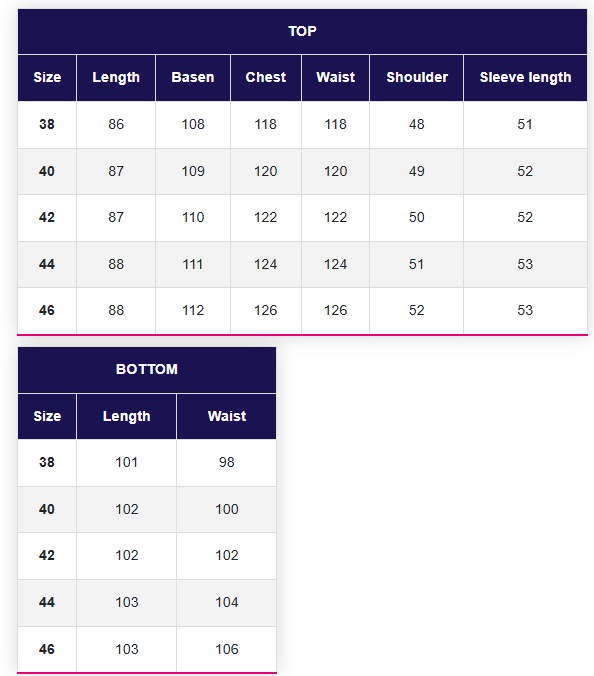Click the Shoulder value 48 cell
This screenshot has height=676, width=594.
(416, 125)
